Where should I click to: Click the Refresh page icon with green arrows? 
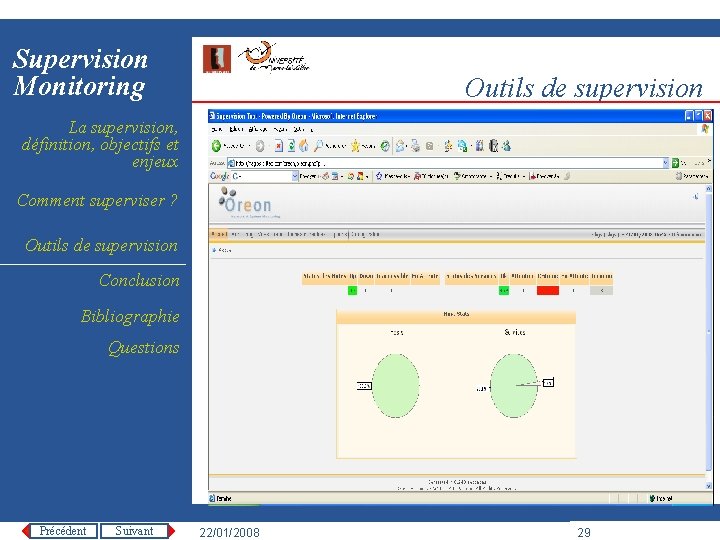click(291, 146)
